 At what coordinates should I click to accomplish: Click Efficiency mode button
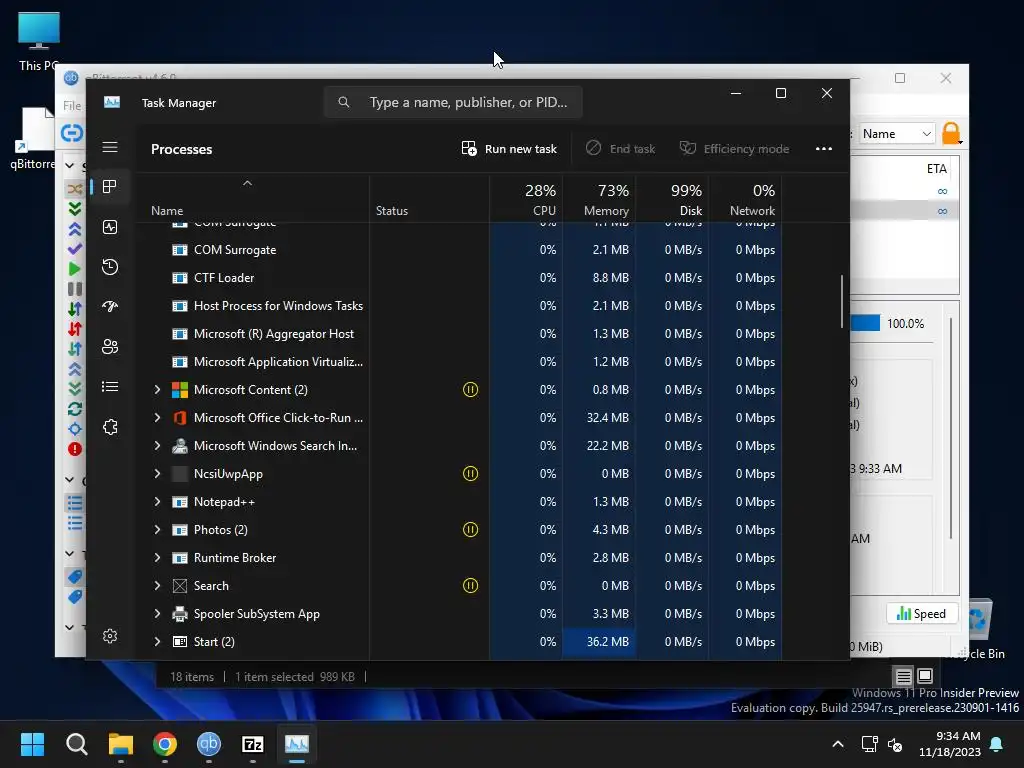[734, 149]
